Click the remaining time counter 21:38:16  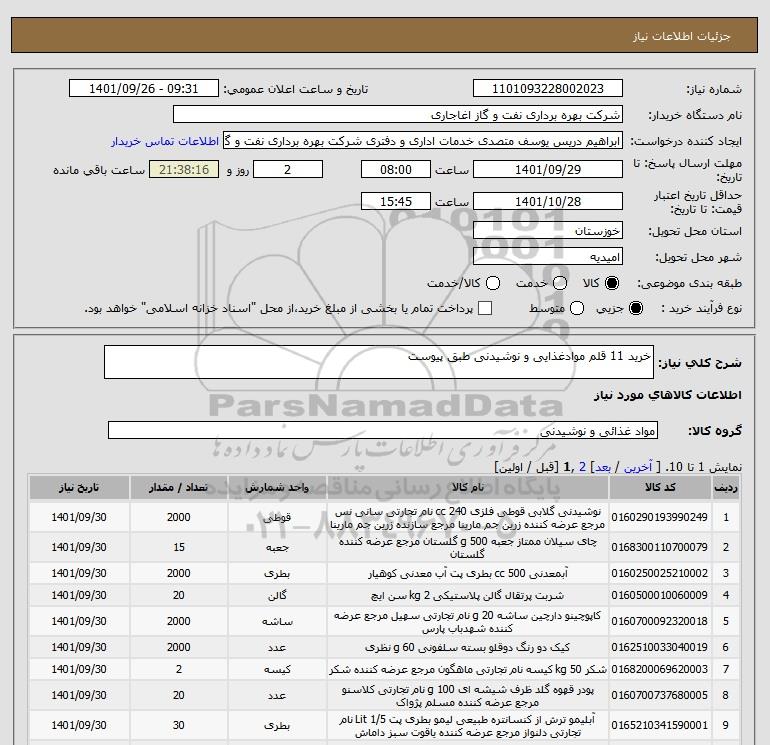(184, 169)
